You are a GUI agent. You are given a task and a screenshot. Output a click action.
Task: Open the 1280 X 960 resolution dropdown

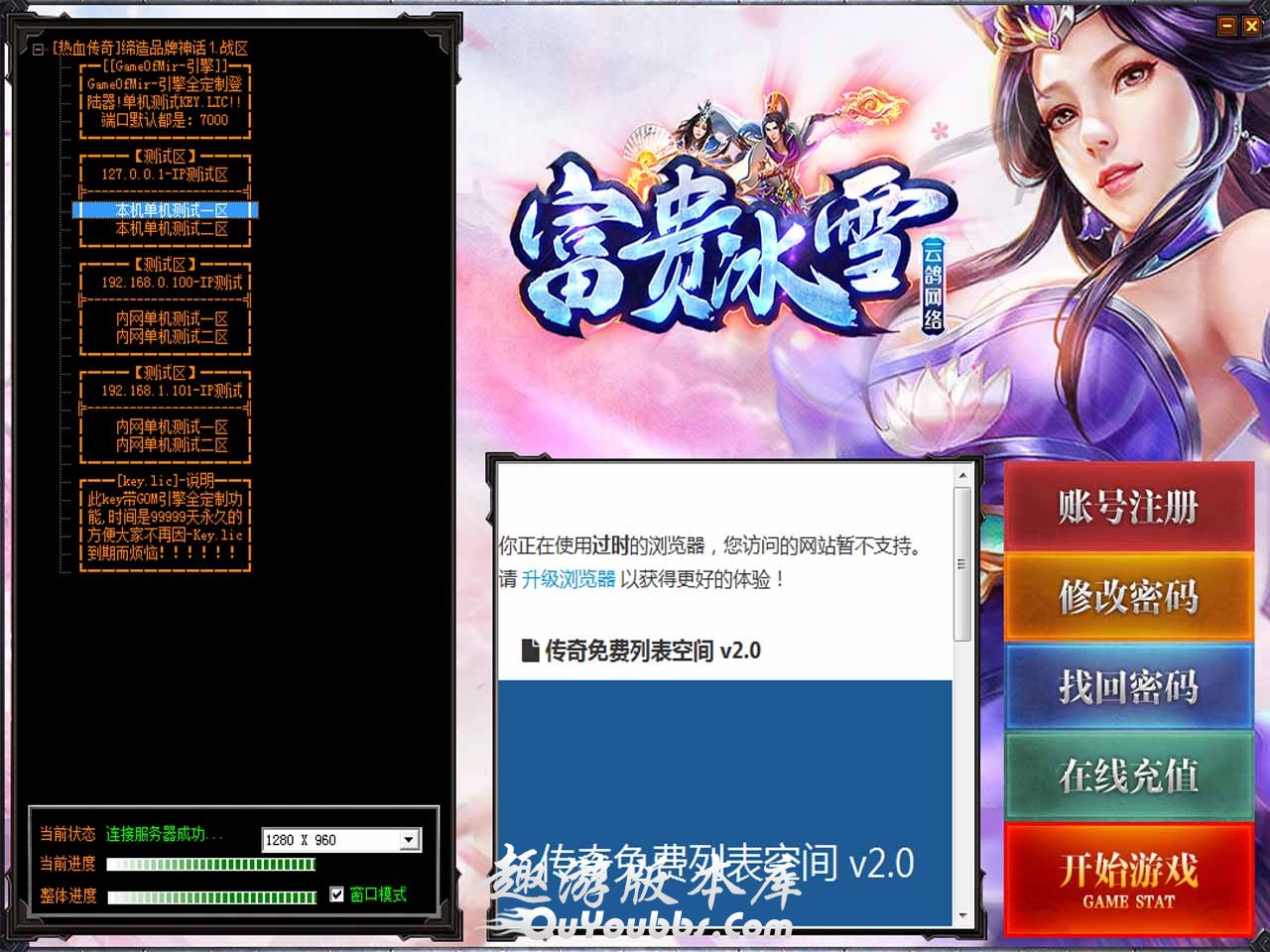pyautogui.click(x=409, y=840)
